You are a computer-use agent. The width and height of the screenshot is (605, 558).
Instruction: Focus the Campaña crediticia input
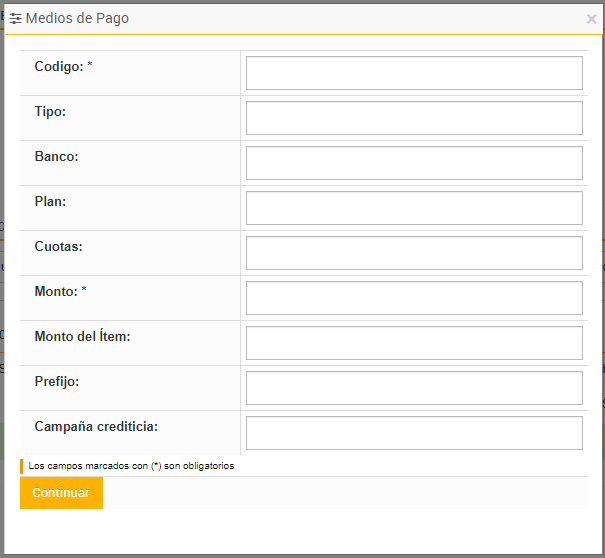(x=414, y=433)
